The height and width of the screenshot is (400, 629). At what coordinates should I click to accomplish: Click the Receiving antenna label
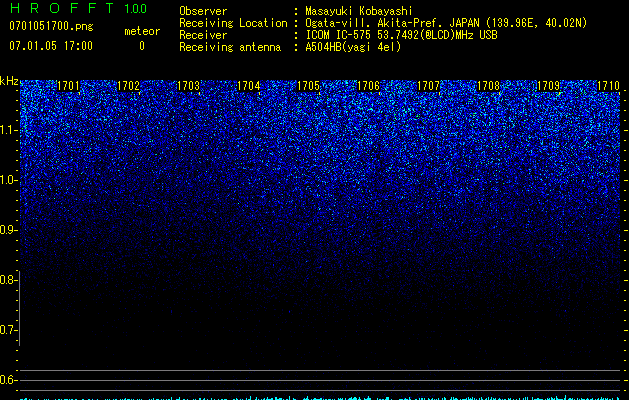pos(230,47)
